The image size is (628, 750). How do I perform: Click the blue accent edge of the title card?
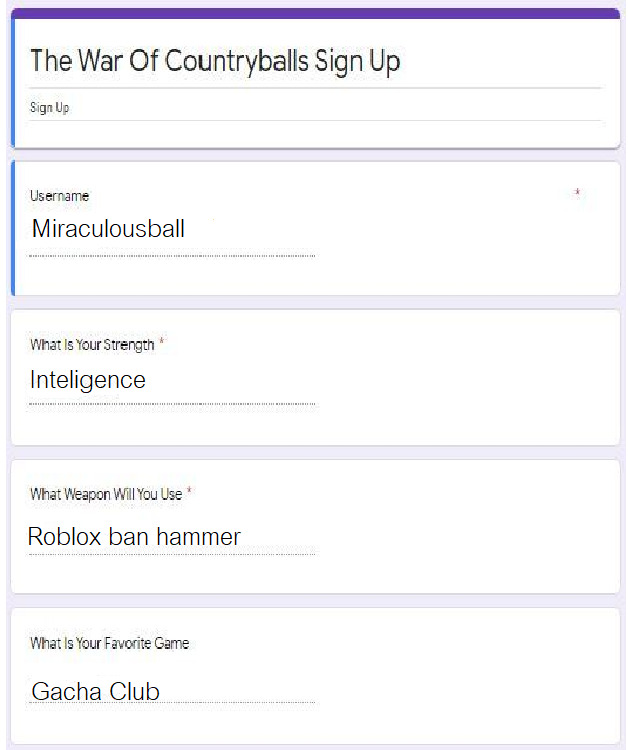[x=13, y=82]
